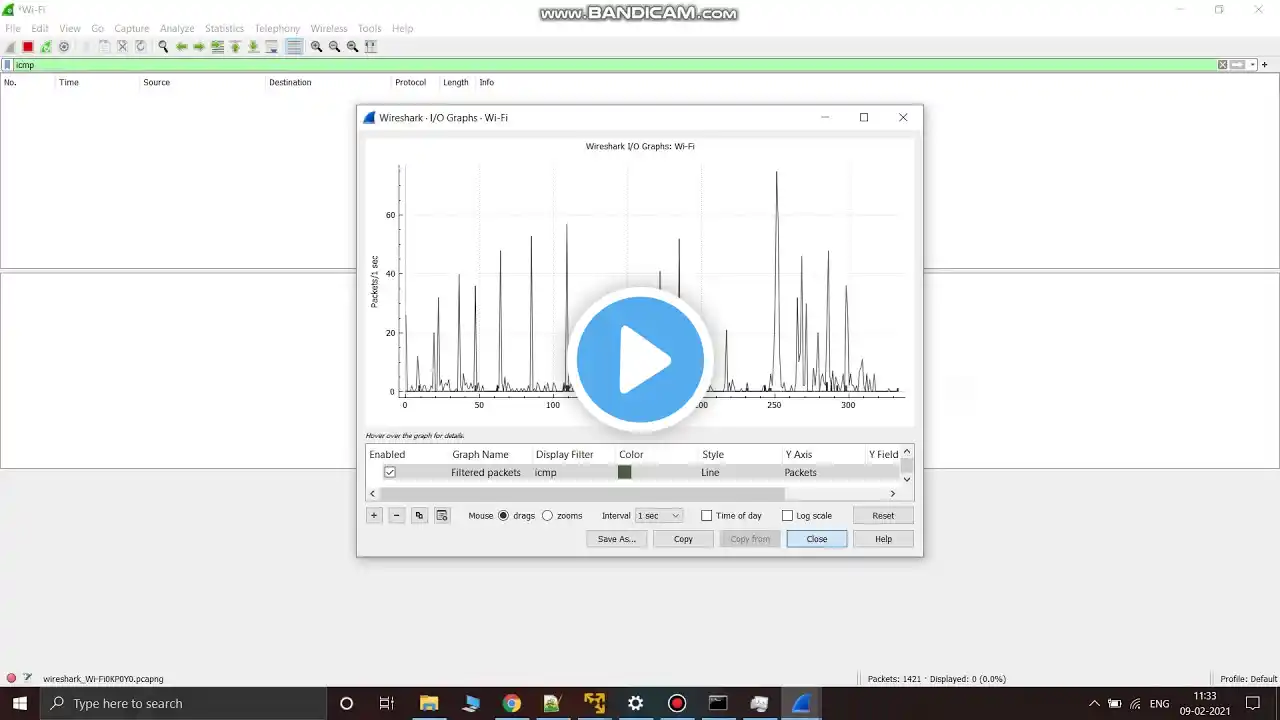Toggle auto-scroll during live capture icon

click(271, 47)
